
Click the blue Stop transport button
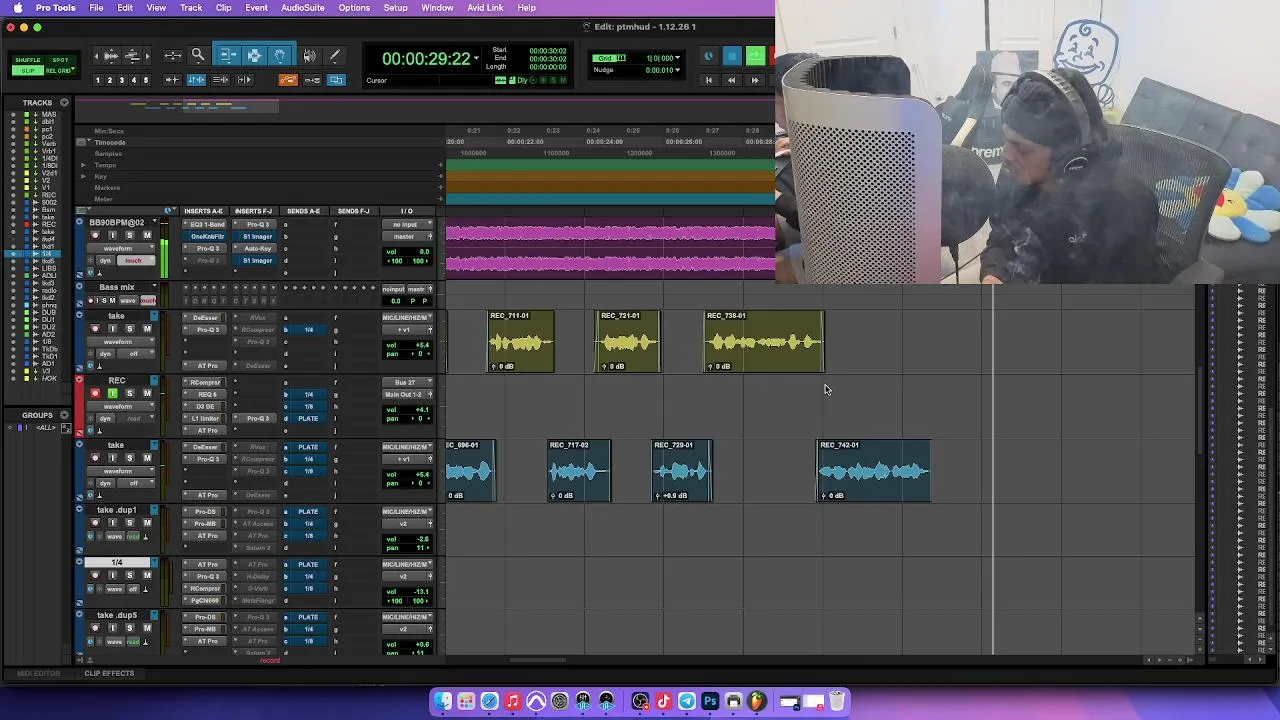tap(732, 57)
